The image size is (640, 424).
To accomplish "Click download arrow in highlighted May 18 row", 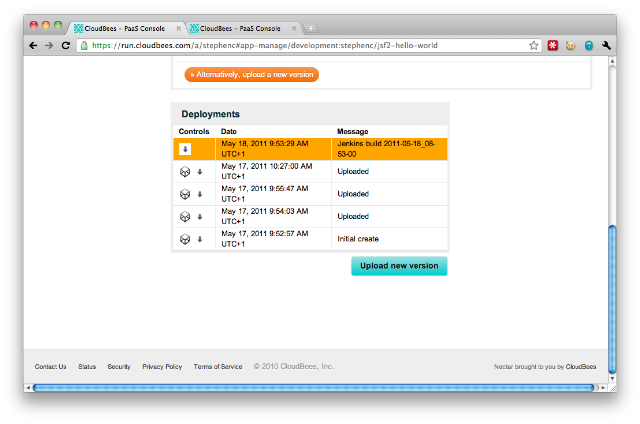I will [185, 149].
